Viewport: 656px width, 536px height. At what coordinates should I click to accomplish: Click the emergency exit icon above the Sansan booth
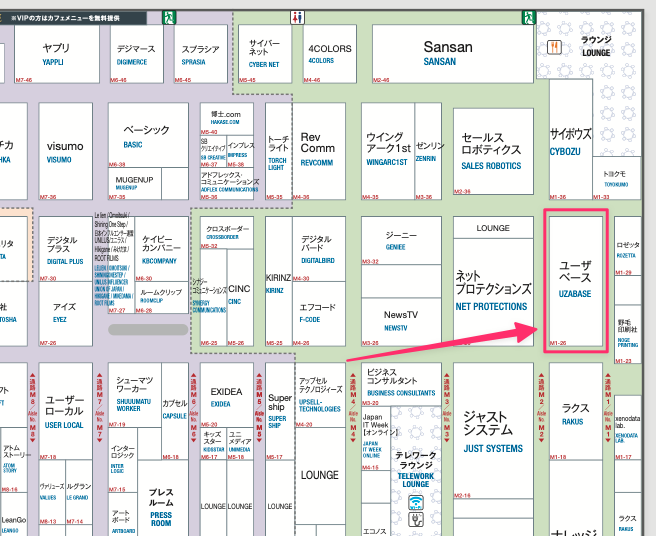coord(529,18)
